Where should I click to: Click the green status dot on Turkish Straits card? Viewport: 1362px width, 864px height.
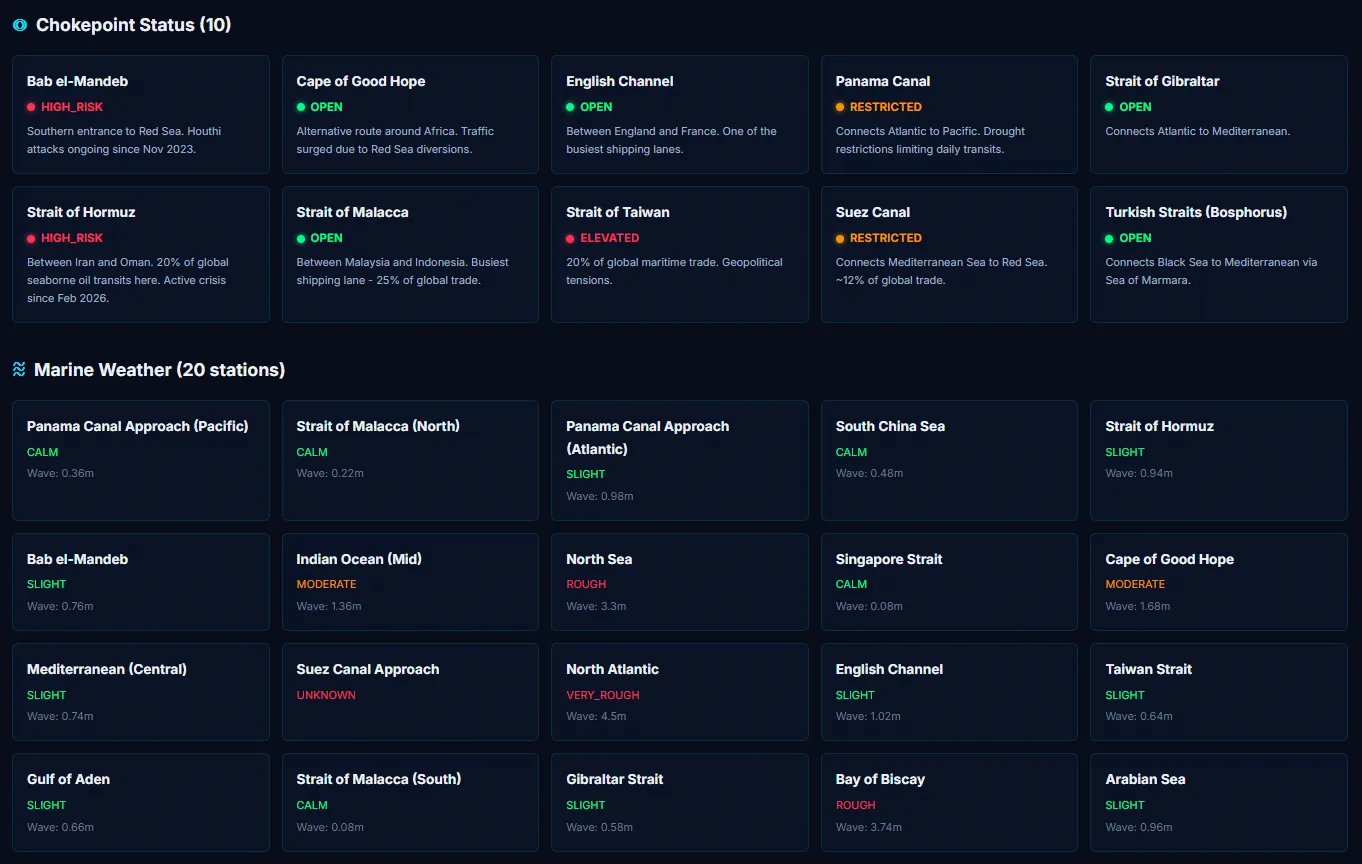[1110, 239]
